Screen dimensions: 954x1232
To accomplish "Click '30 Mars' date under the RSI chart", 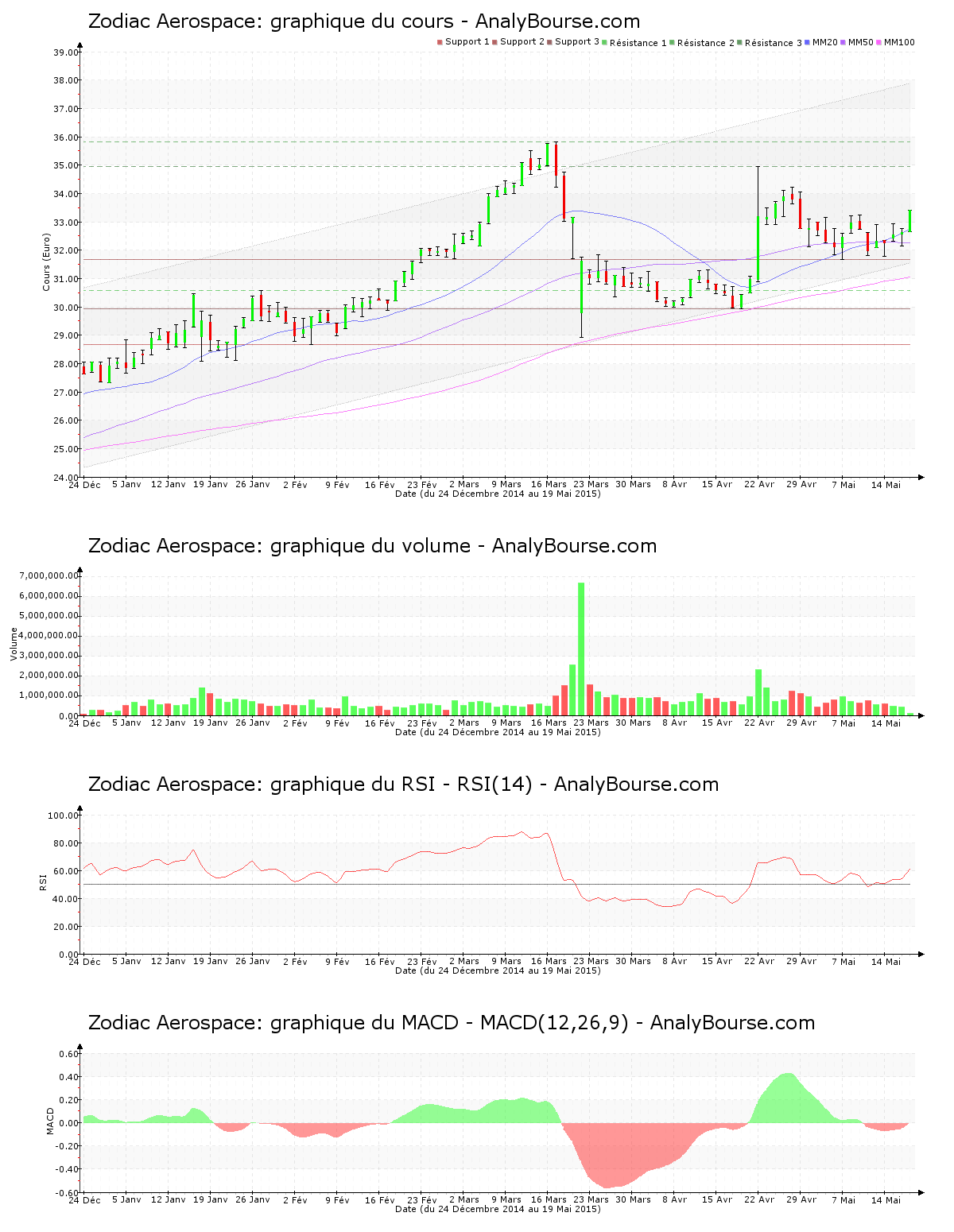I will 633,961.
